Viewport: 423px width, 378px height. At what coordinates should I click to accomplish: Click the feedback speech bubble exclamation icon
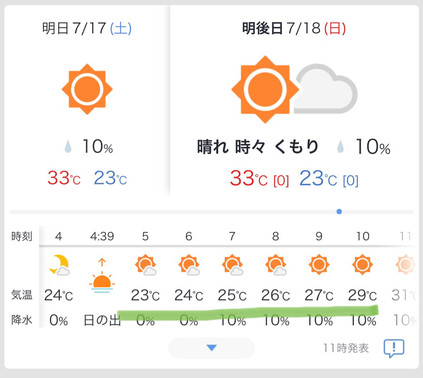coord(394,348)
